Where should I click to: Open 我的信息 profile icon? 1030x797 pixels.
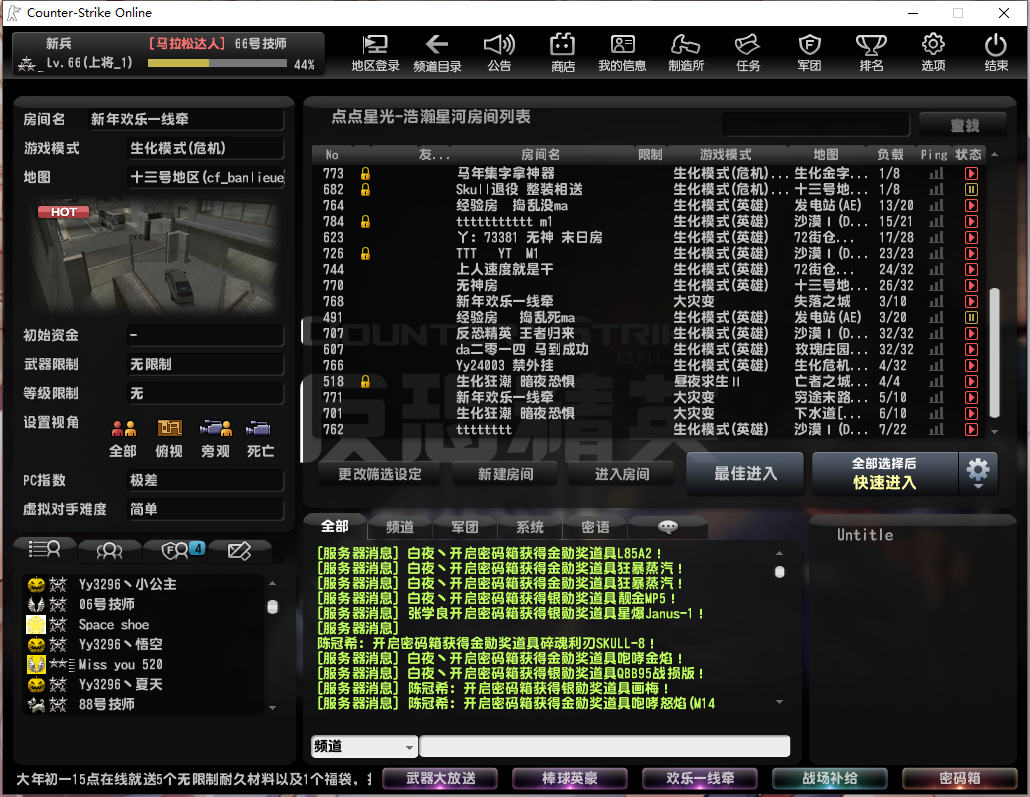(x=622, y=53)
